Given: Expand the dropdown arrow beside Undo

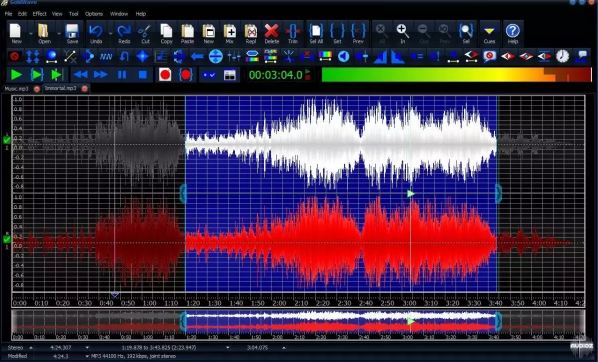Looking at the screenshot, I should coord(110,34).
